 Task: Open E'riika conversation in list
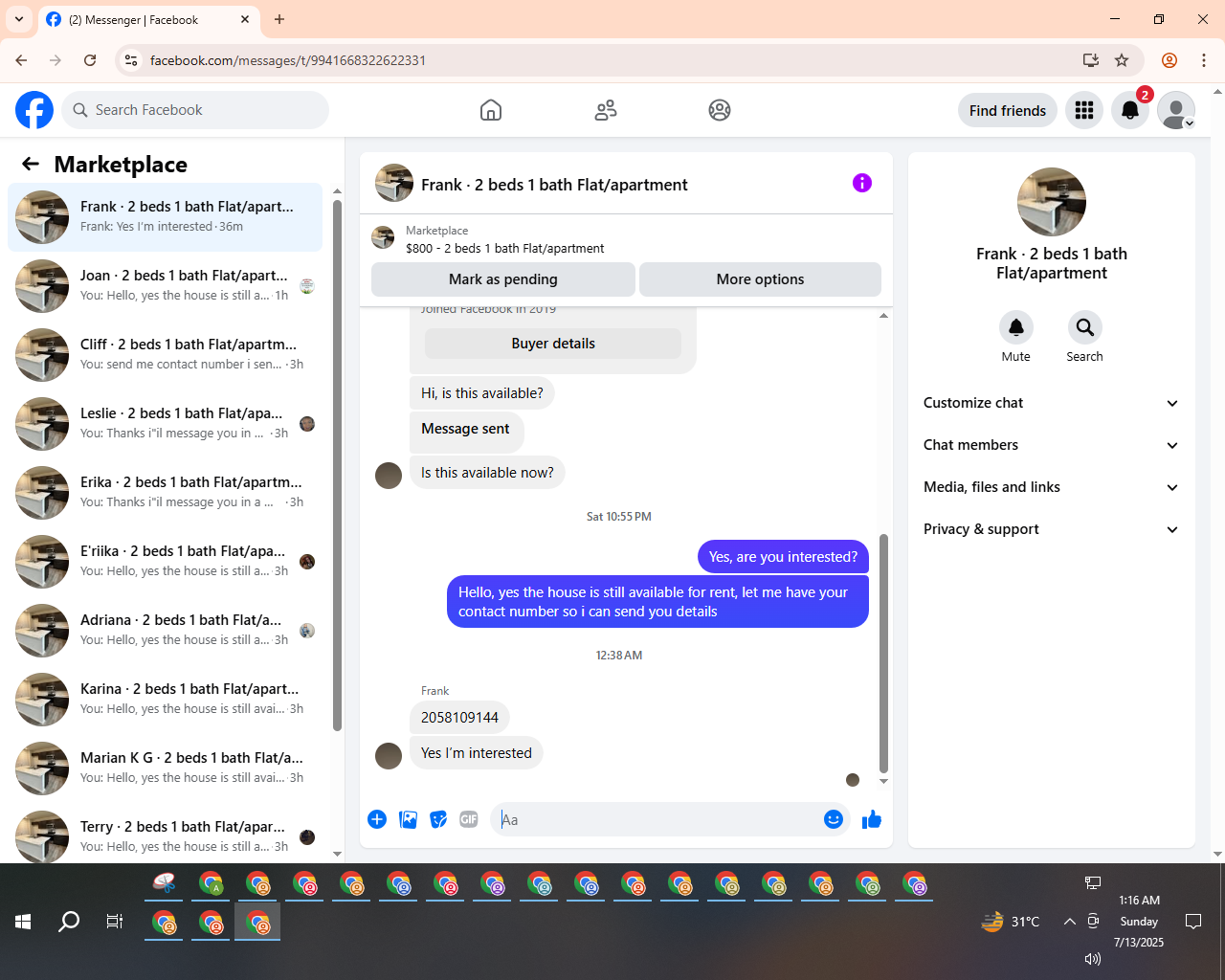click(x=166, y=562)
